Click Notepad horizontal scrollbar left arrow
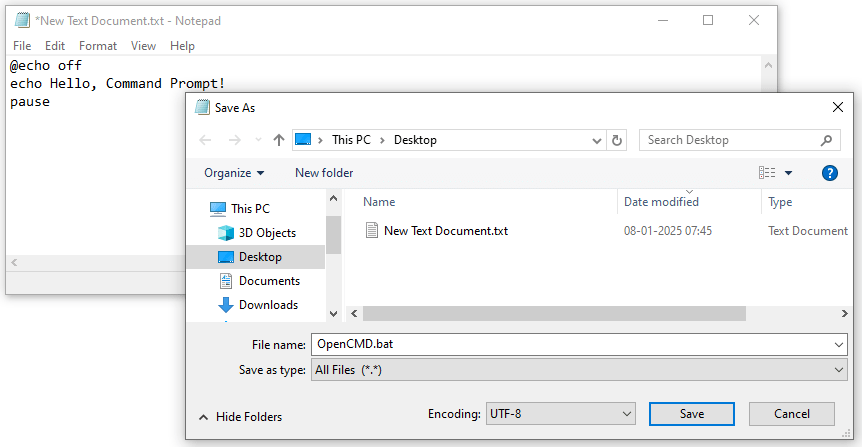This screenshot has width=862, height=447. coord(14,263)
